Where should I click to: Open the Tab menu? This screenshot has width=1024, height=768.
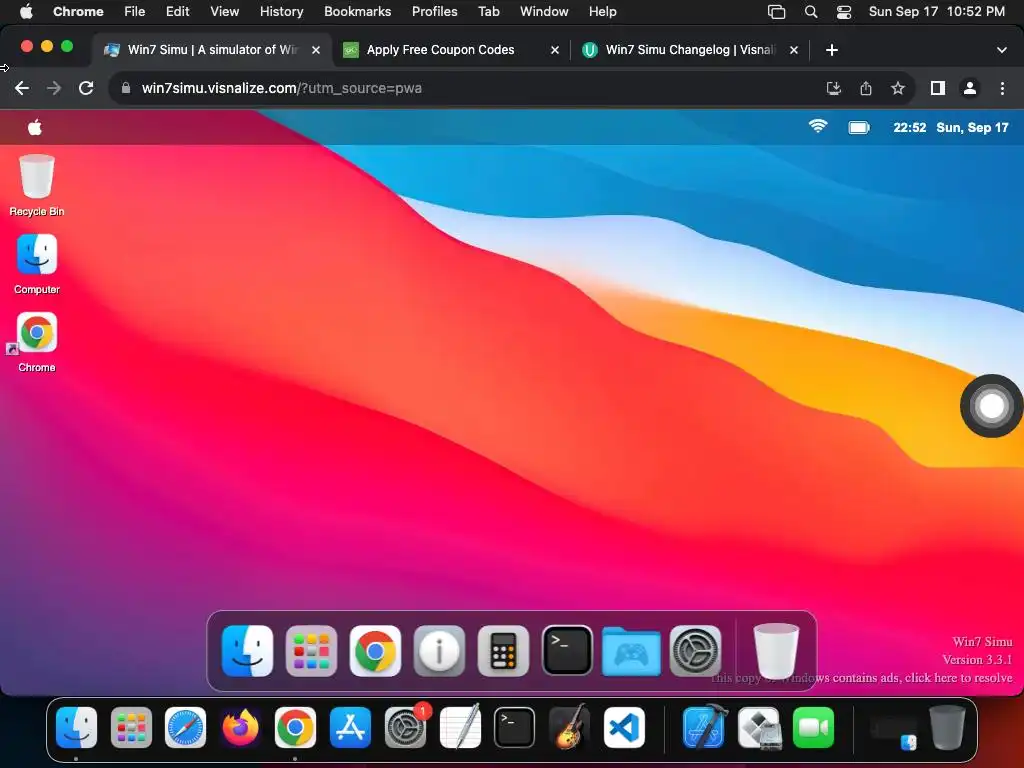point(488,11)
